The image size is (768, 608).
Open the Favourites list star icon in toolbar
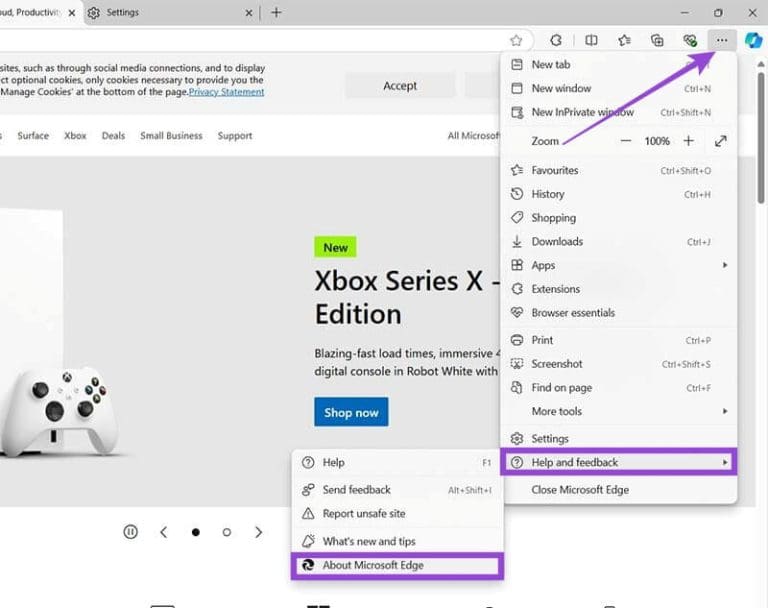click(624, 40)
